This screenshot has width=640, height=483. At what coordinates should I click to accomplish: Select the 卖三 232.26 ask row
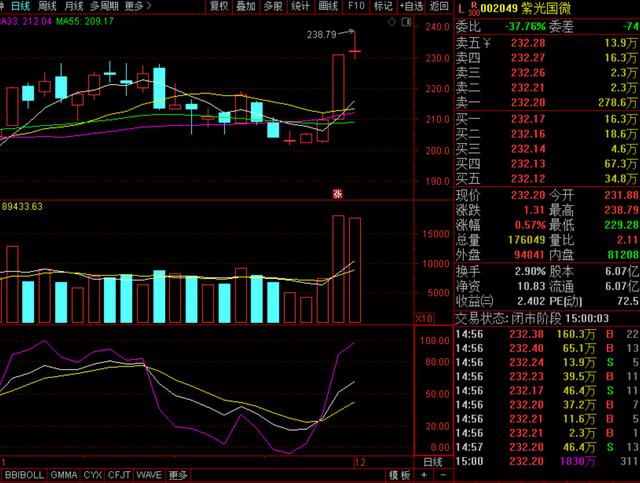point(547,73)
